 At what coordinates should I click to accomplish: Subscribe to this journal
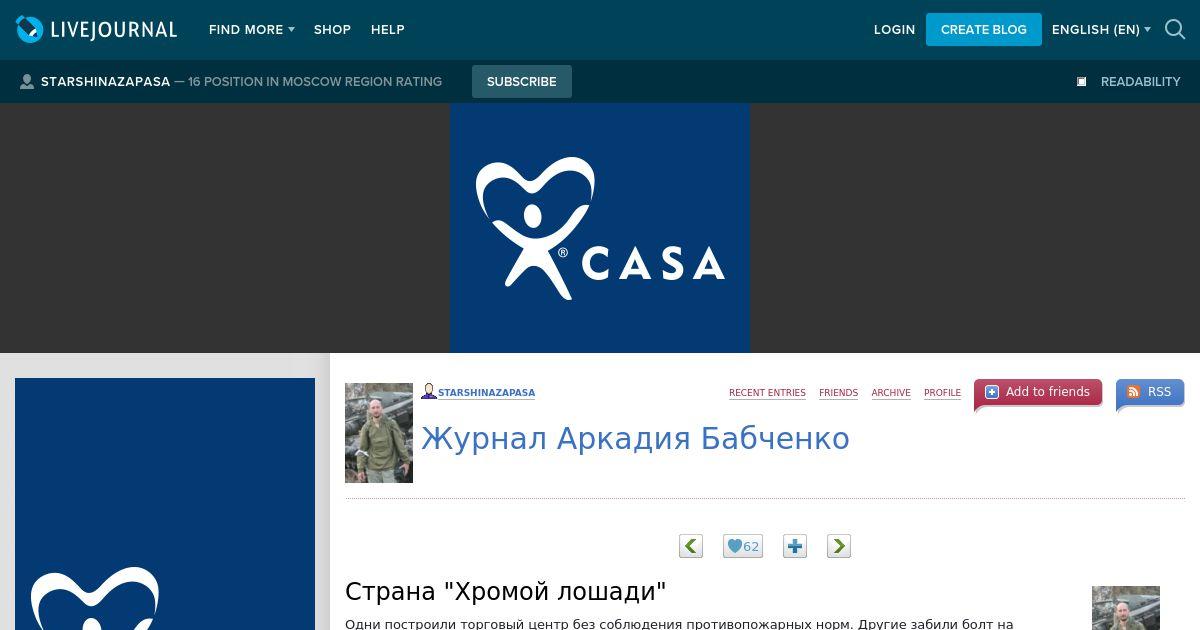(x=522, y=82)
